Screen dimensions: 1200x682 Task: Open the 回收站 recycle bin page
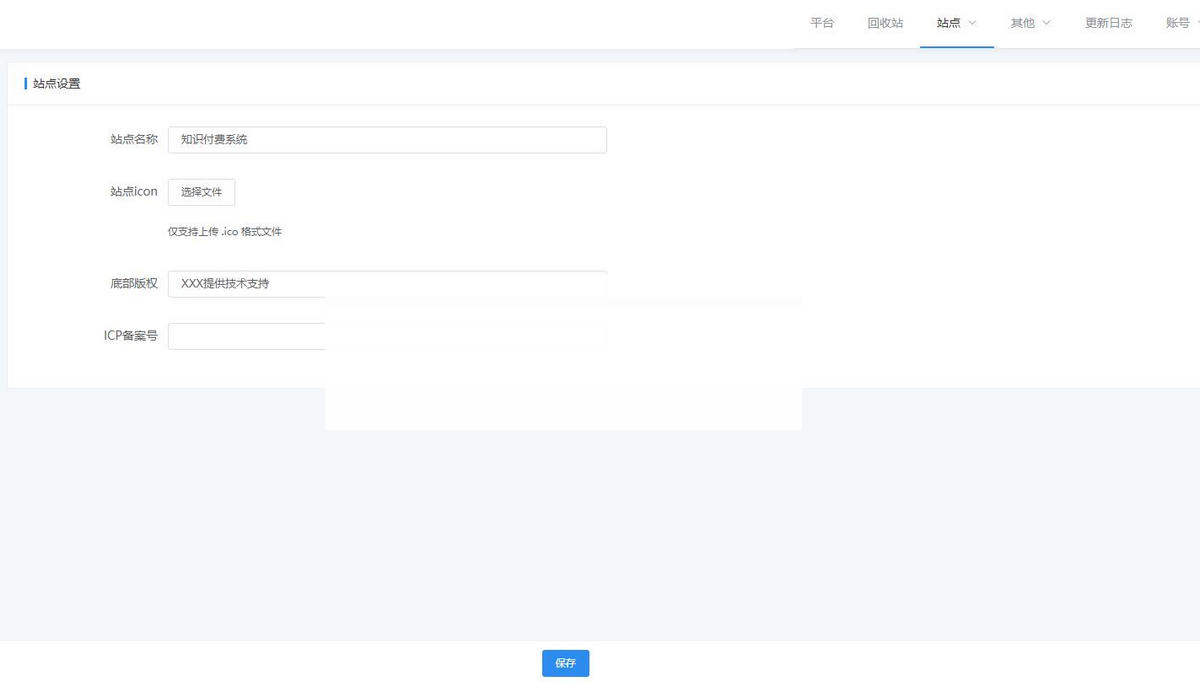pos(885,23)
